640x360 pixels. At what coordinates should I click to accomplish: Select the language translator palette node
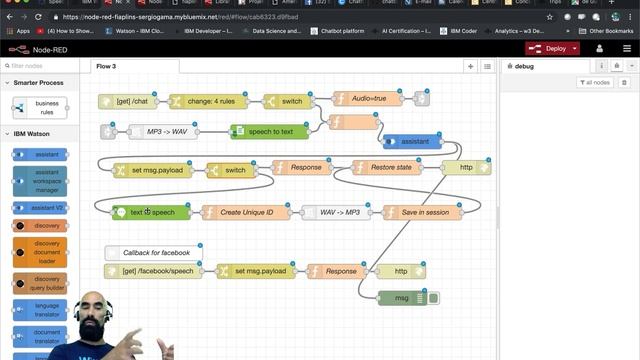click(40, 310)
